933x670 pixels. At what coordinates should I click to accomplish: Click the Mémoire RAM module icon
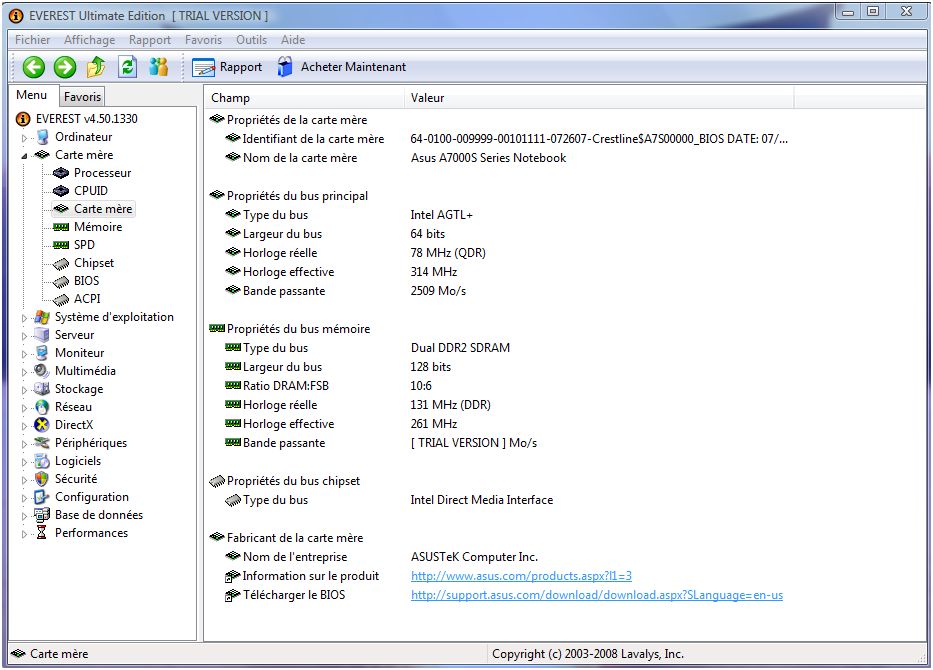(x=61, y=227)
